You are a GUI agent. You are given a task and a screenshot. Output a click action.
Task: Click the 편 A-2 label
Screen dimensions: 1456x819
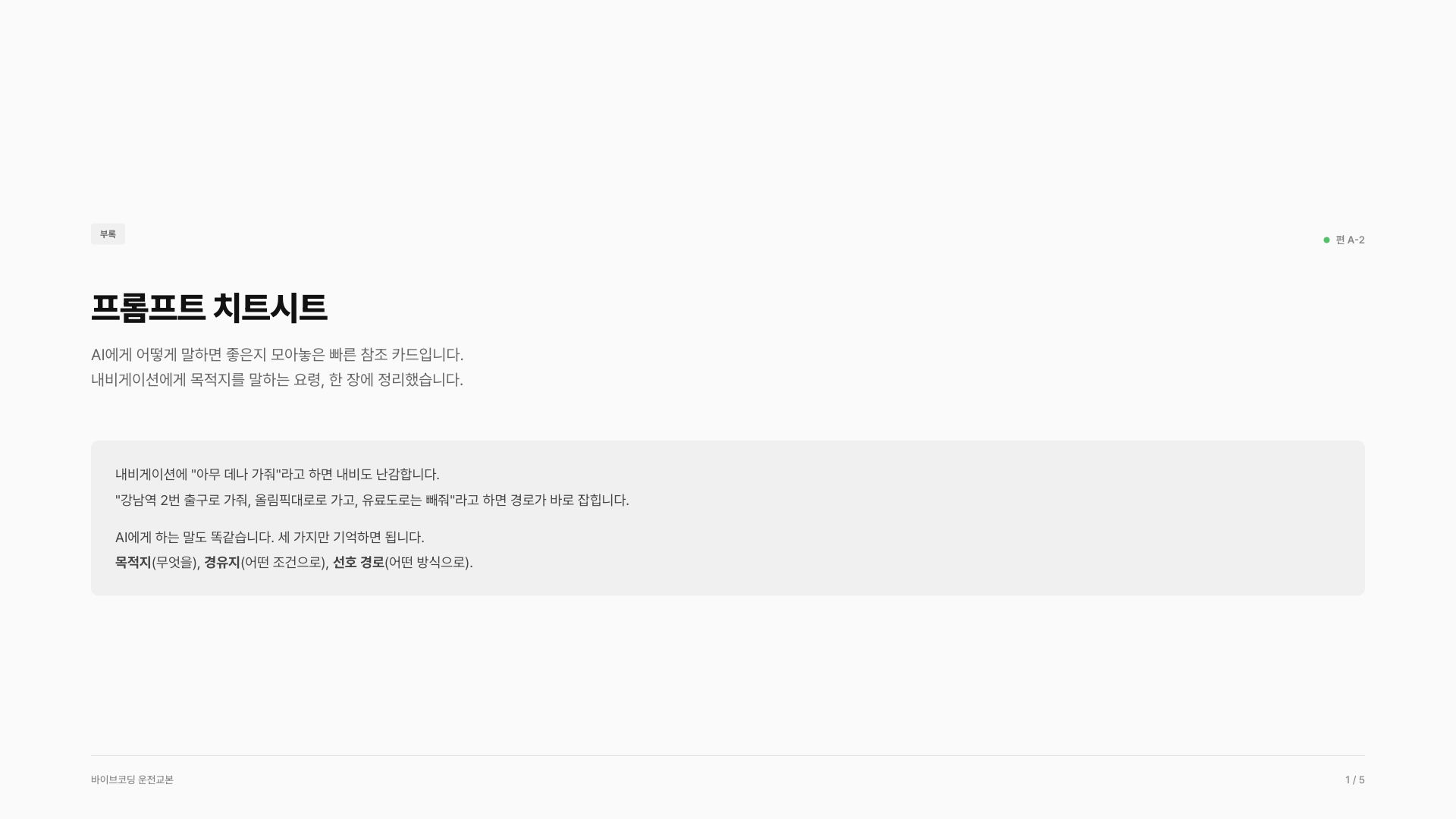[x=1350, y=240]
